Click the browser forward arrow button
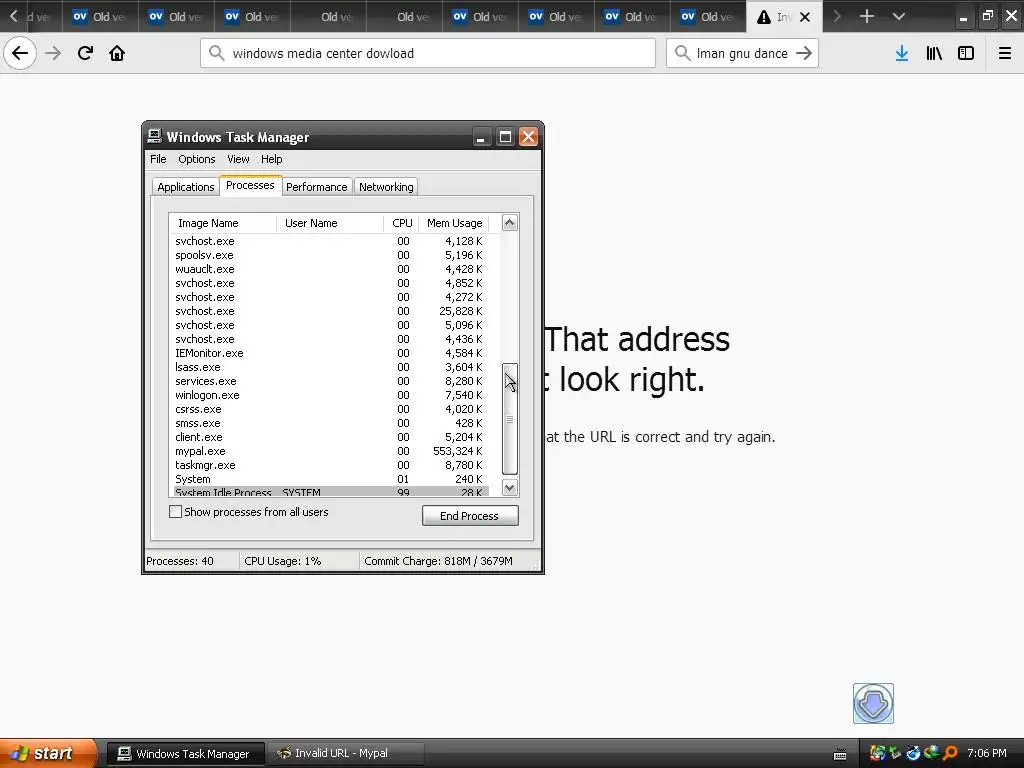 tap(53, 54)
